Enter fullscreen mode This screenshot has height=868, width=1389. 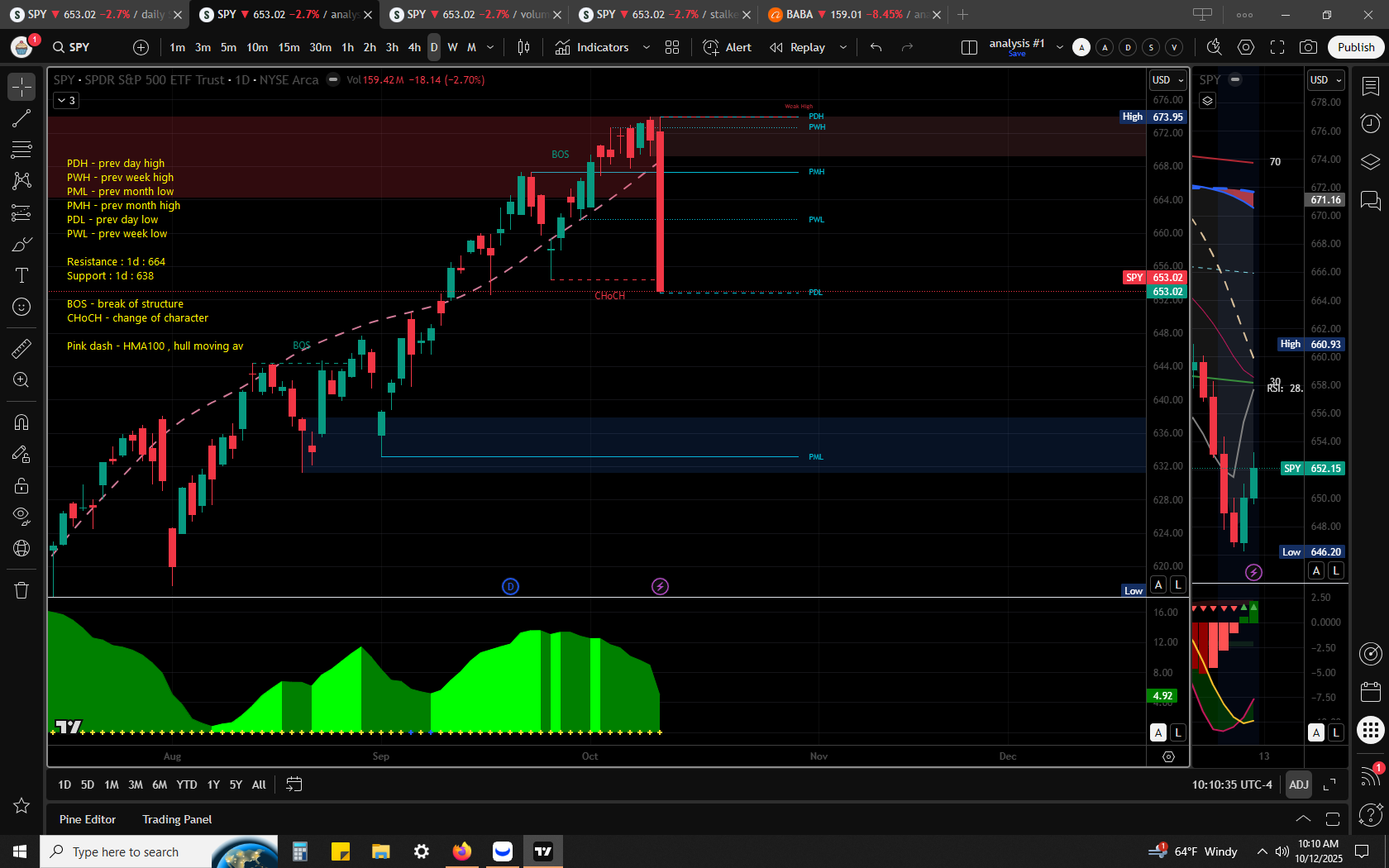click(x=1277, y=47)
